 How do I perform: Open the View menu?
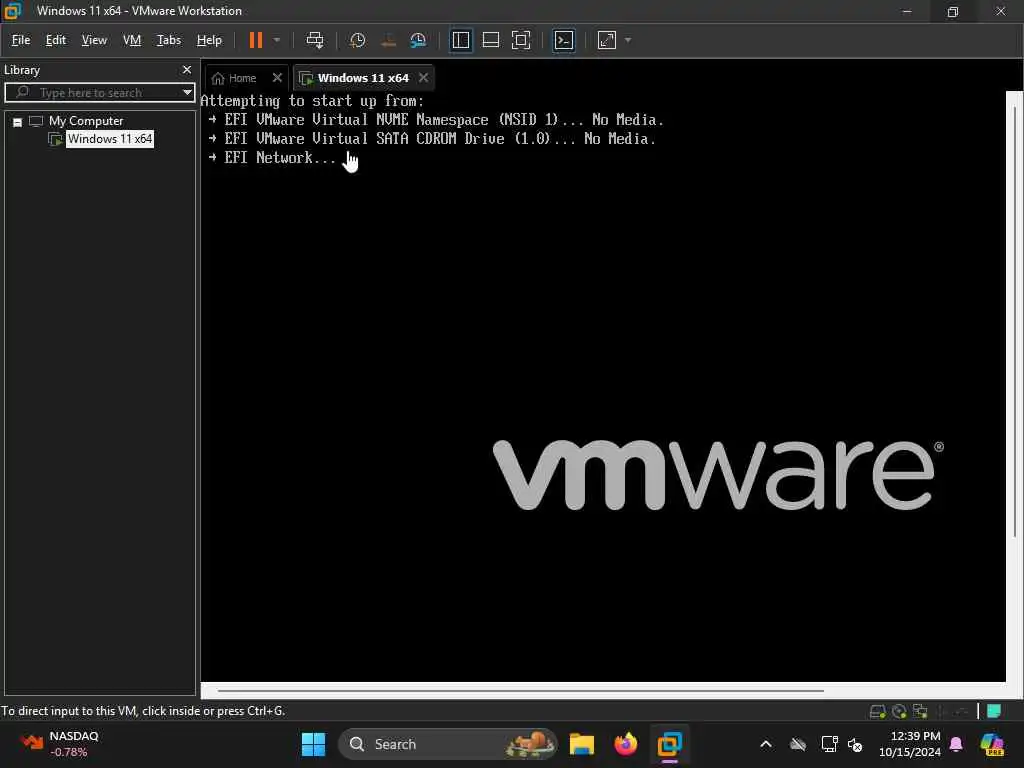click(x=94, y=40)
